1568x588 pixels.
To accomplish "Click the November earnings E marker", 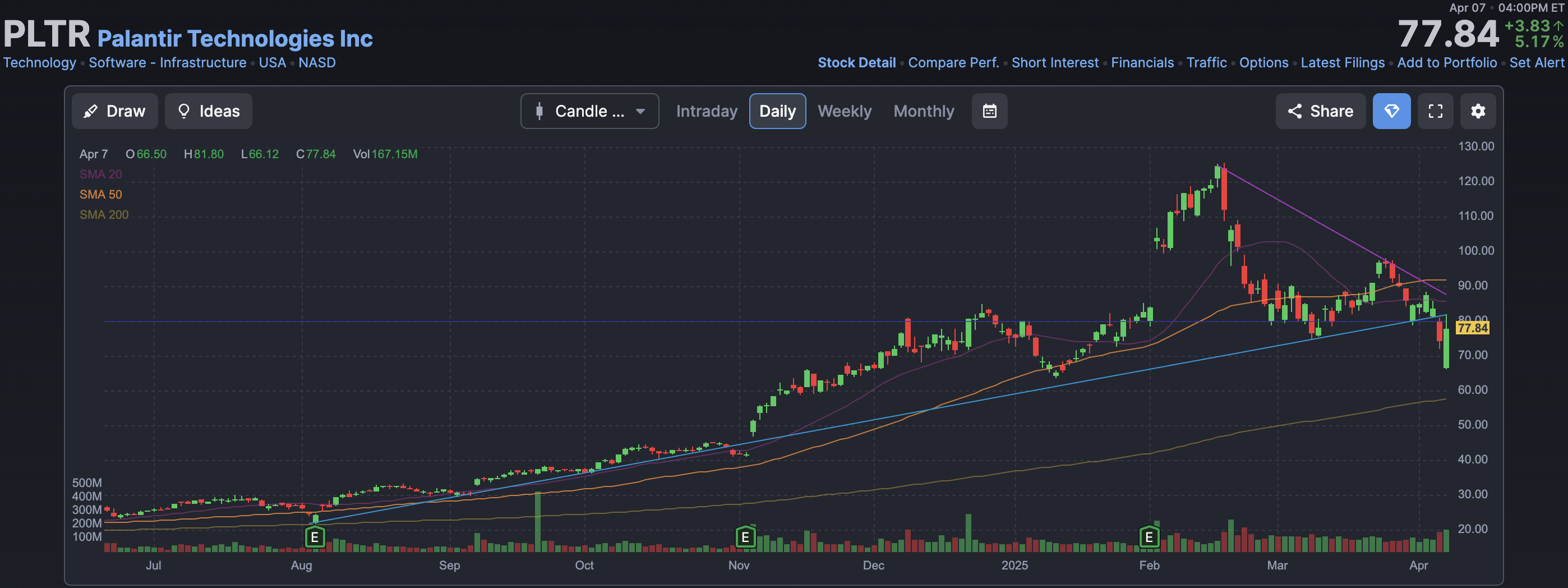I will [745, 537].
